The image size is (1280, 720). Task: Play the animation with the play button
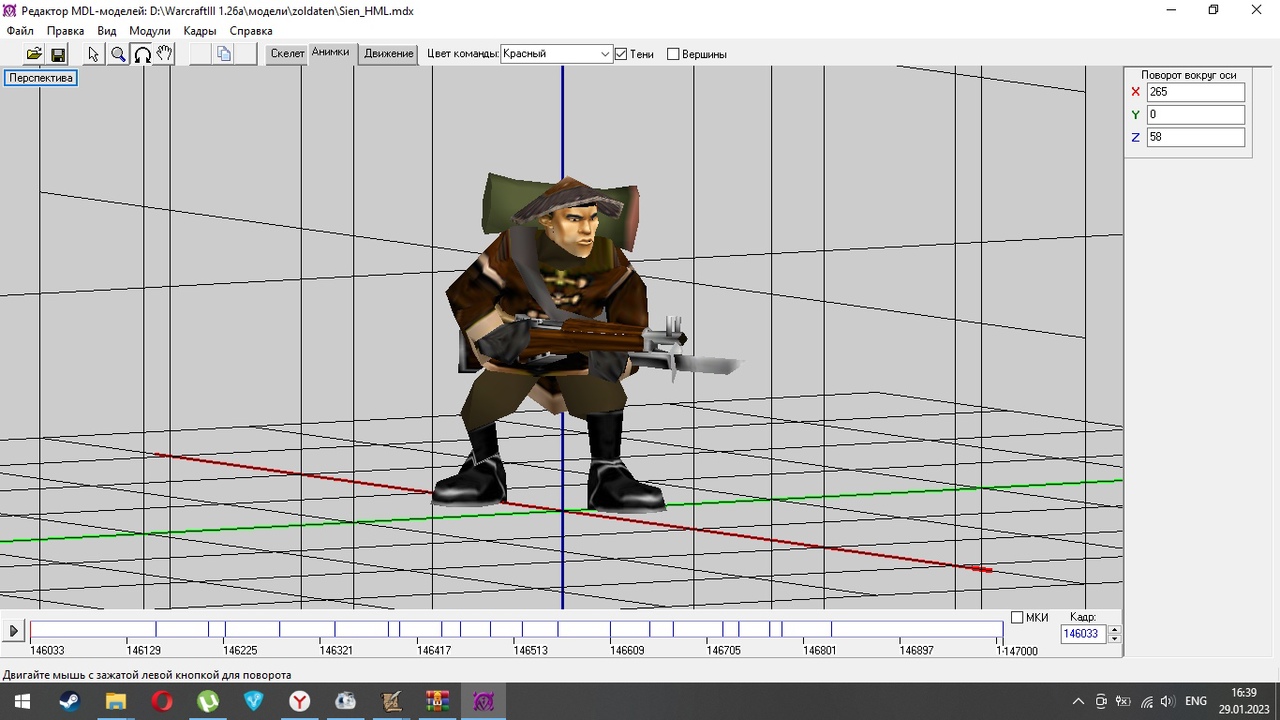pyautogui.click(x=13, y=631)
